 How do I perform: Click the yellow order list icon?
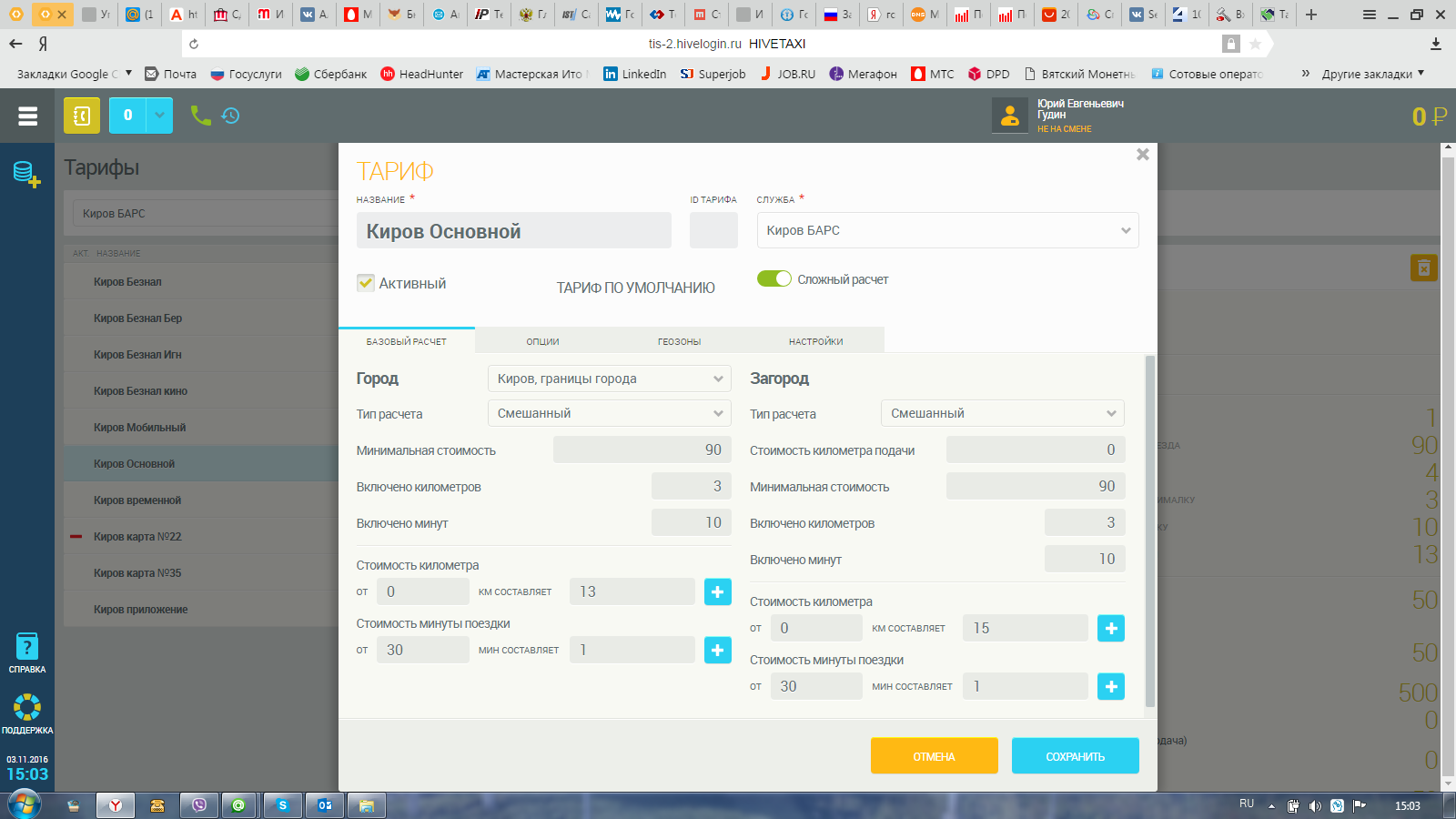click(x=82, y=116)
